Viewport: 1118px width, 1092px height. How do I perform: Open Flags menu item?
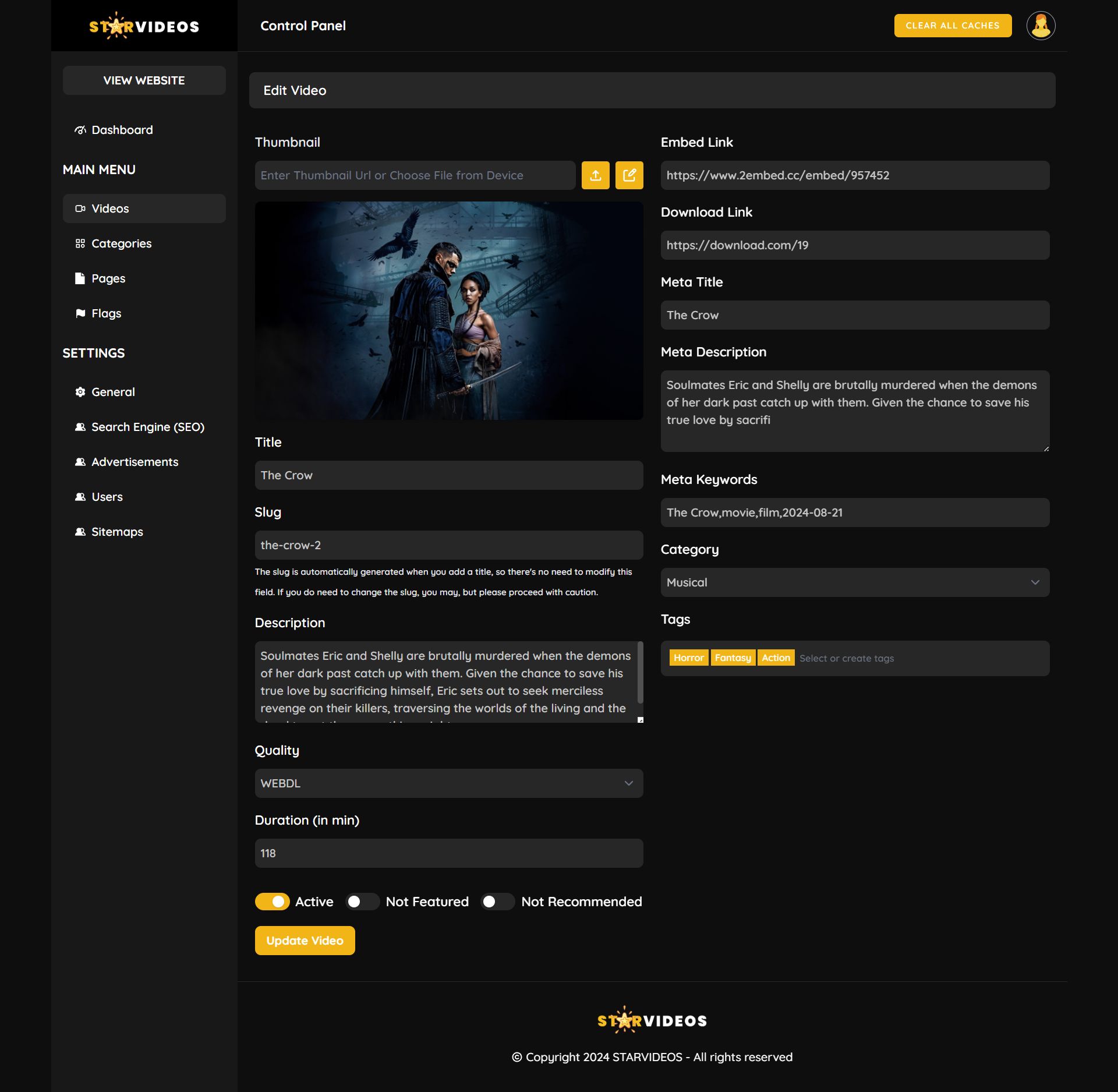(144, 313)
